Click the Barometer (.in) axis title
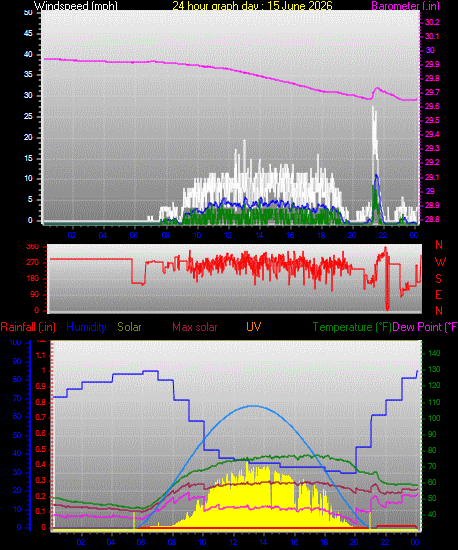458x550 pixels. coord(405,5)
